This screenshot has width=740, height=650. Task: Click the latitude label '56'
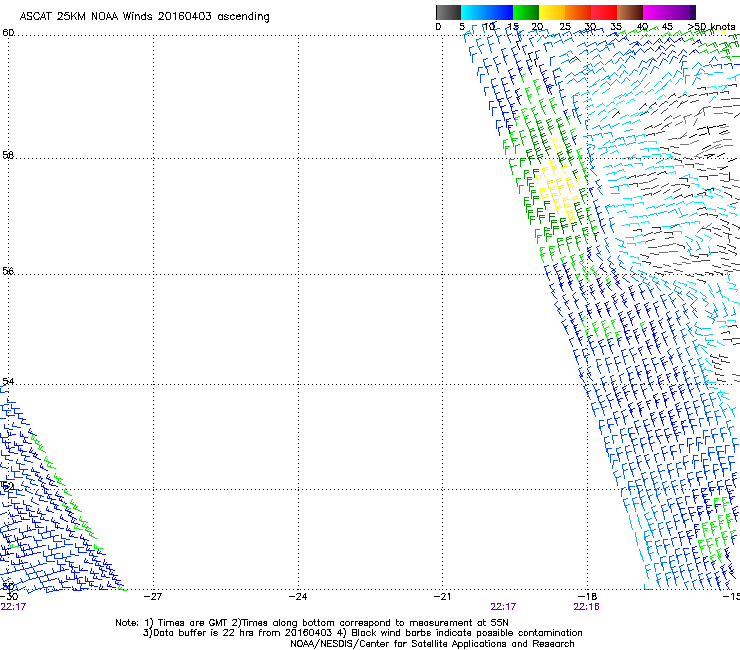click(8, 271)
